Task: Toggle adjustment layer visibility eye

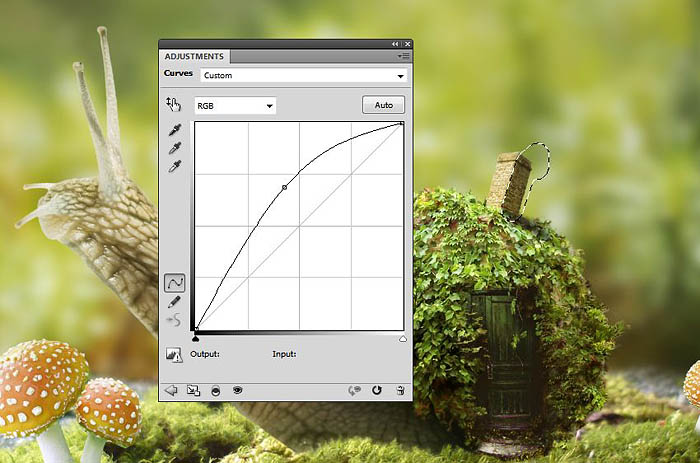Action: tap(238, 391)
